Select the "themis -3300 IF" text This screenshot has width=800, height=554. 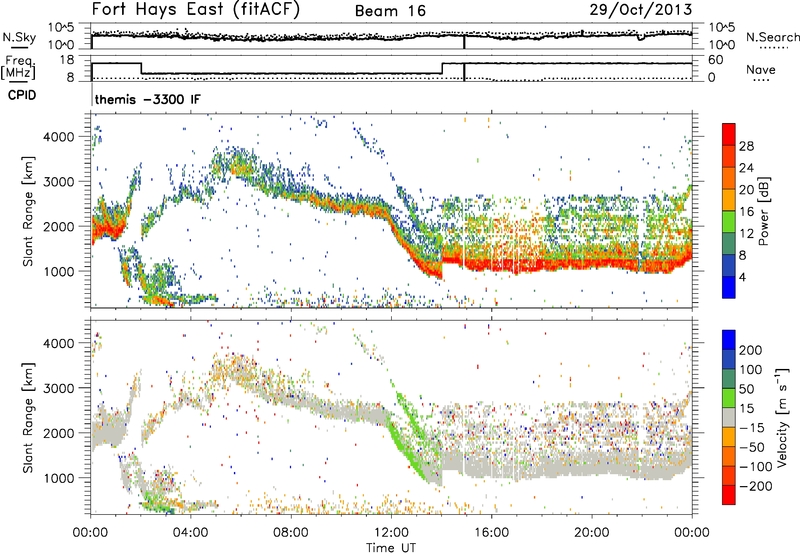coord(148,99)
